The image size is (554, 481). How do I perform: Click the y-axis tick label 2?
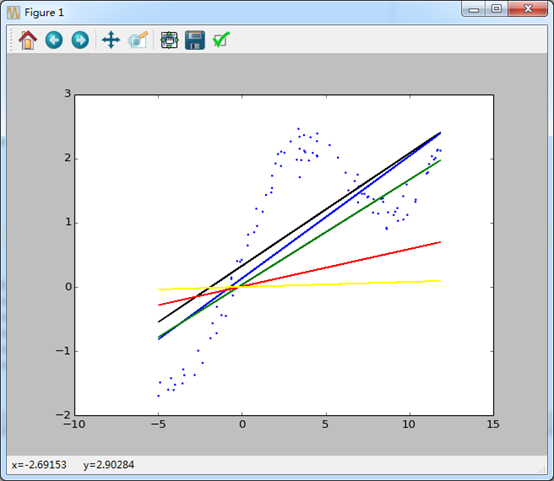click(67, 158)
